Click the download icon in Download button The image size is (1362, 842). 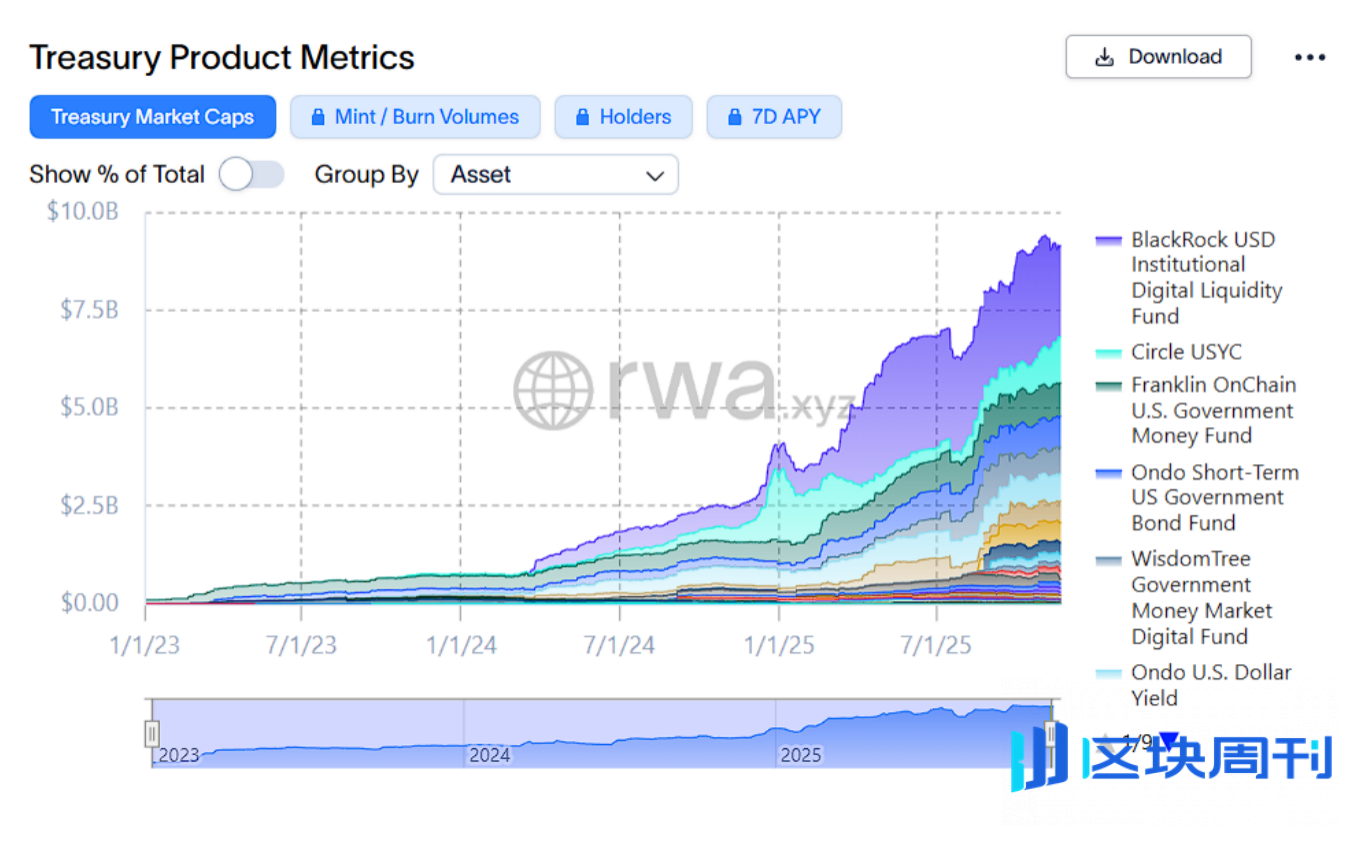coord(1104,58)
